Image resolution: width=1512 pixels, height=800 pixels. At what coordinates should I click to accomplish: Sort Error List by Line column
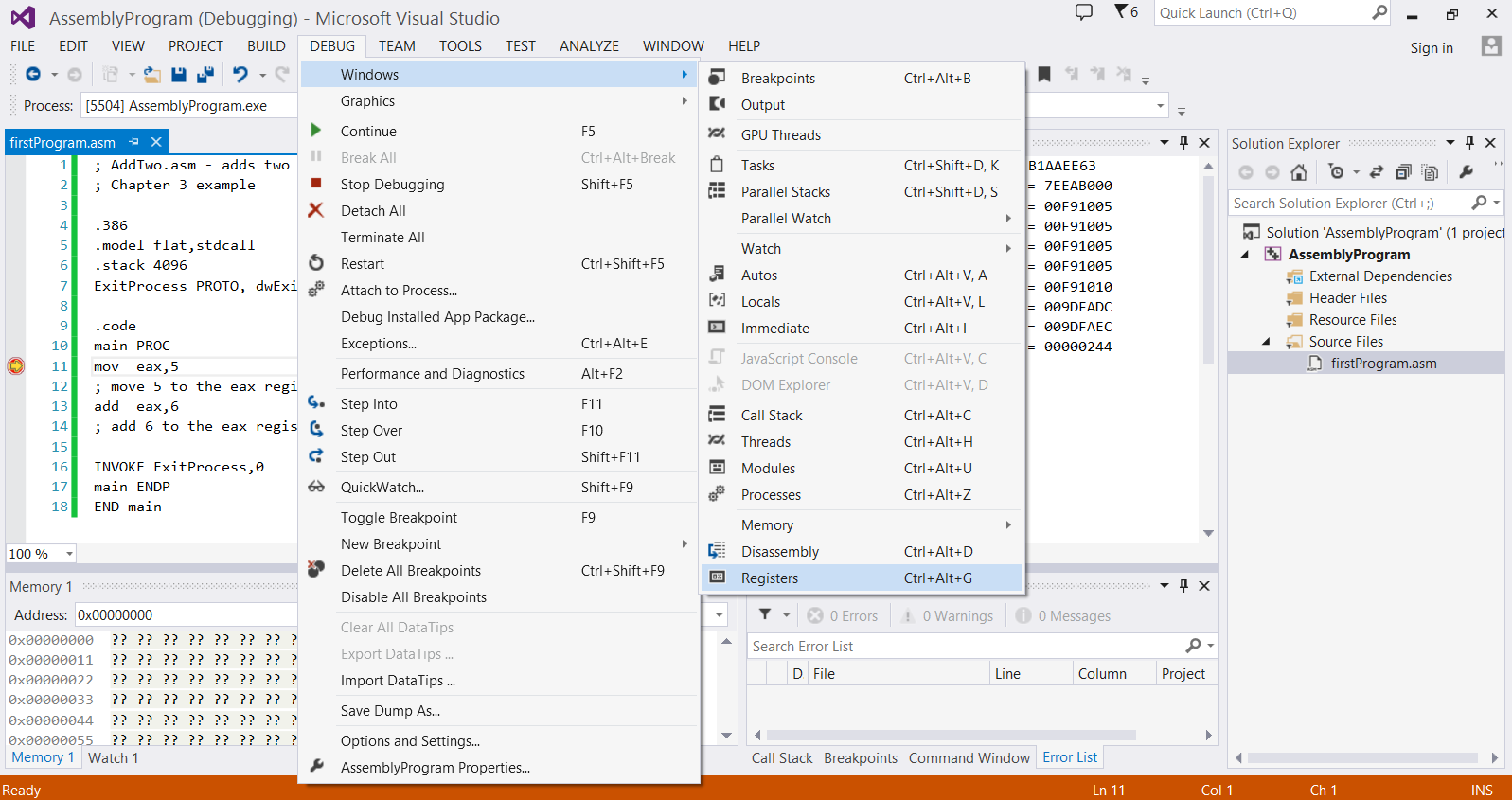[1029, 674]
